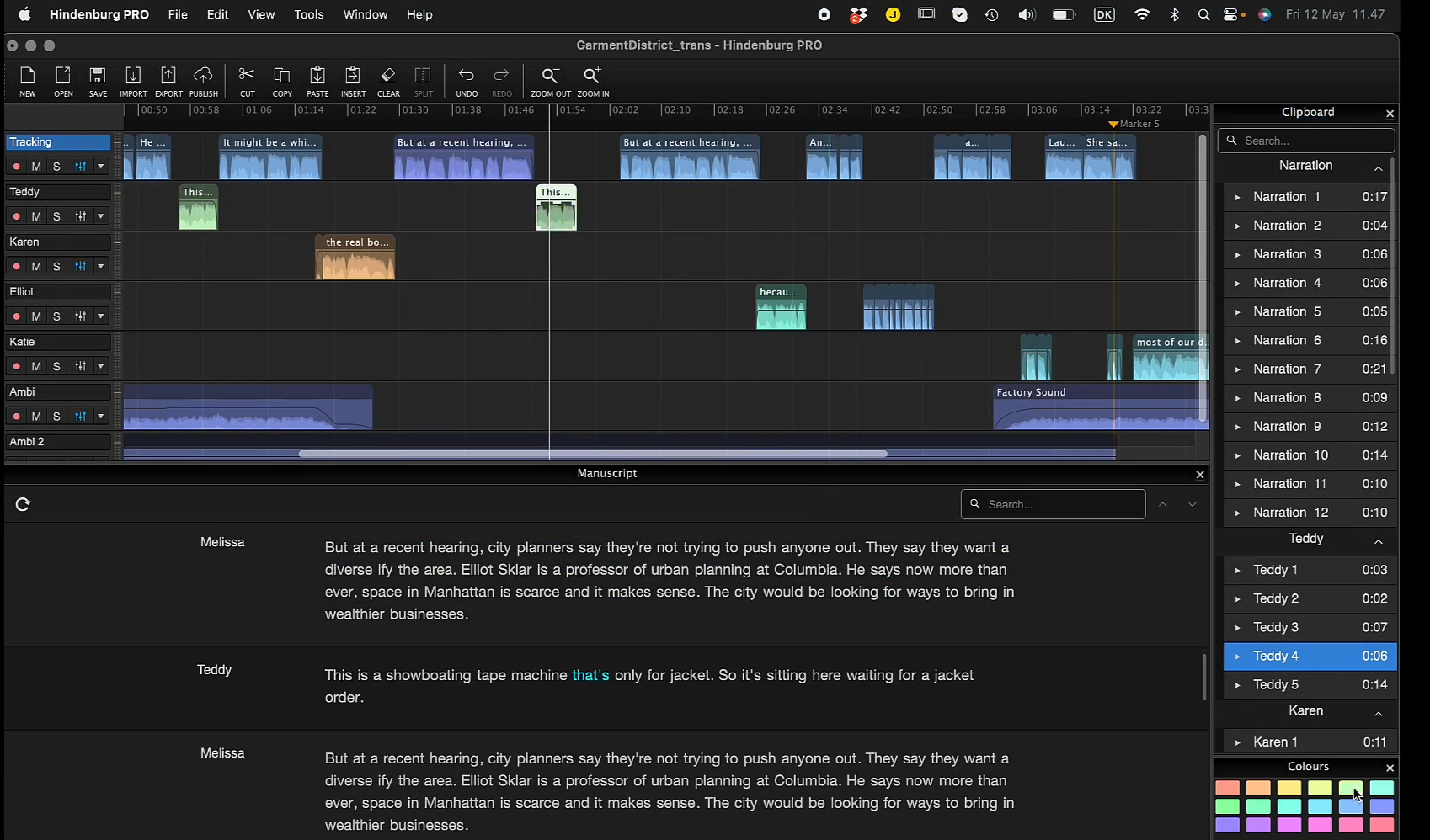Close the Manuscript panel
This screenshot has width=1430, height=840.
coord(1200,475)
